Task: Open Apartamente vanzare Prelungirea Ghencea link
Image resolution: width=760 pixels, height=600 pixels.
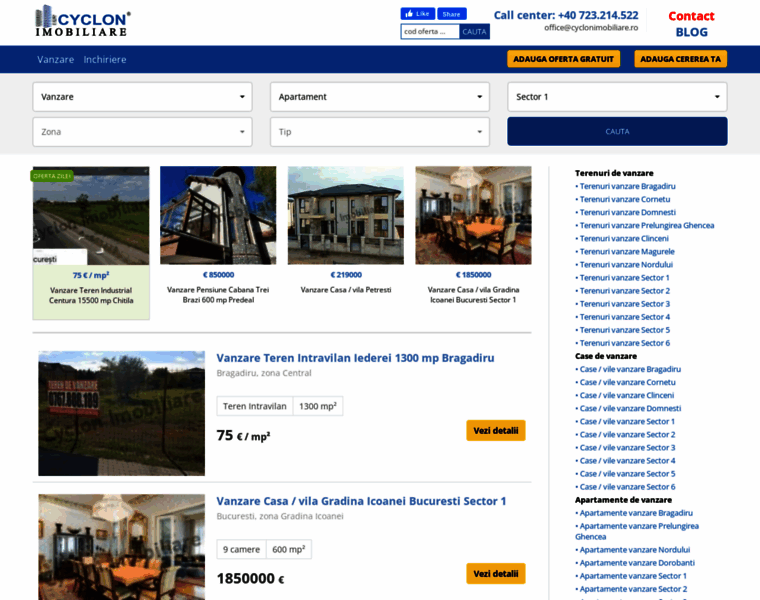Action: click(x=637, y=532)
